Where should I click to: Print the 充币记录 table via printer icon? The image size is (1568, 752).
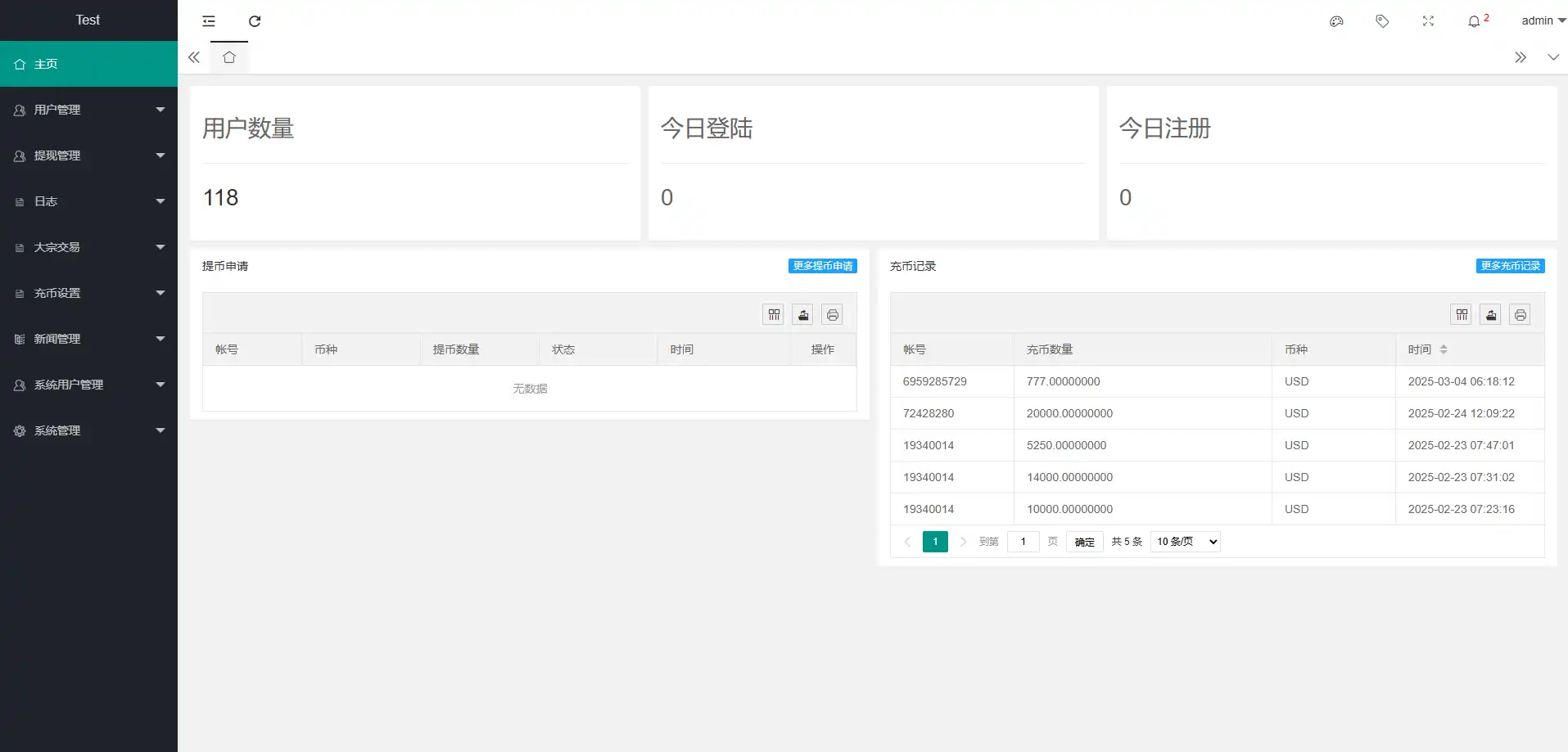(x=1521, y=315)
